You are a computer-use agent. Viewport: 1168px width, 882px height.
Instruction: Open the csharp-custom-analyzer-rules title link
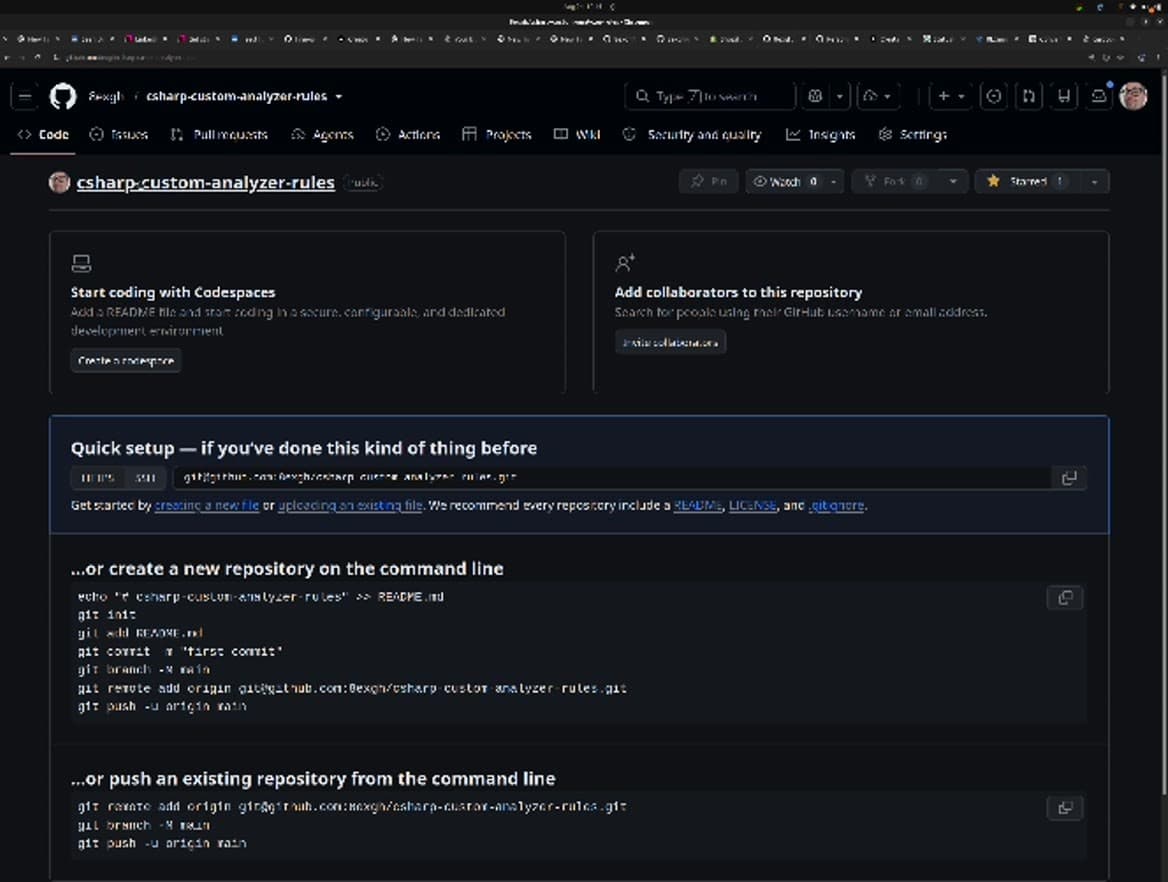pos(206,183)
